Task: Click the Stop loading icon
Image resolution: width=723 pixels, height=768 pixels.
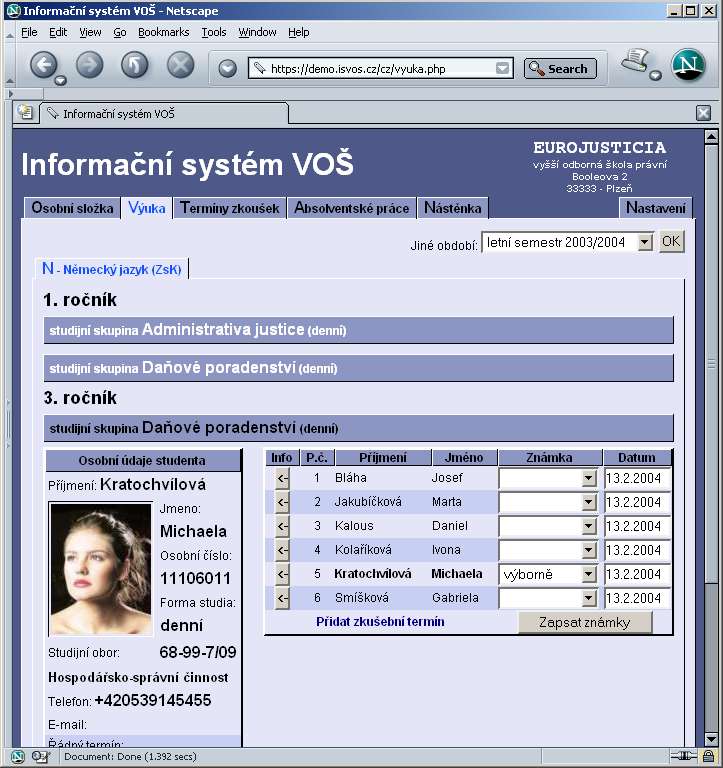Action: click(180, 67)
